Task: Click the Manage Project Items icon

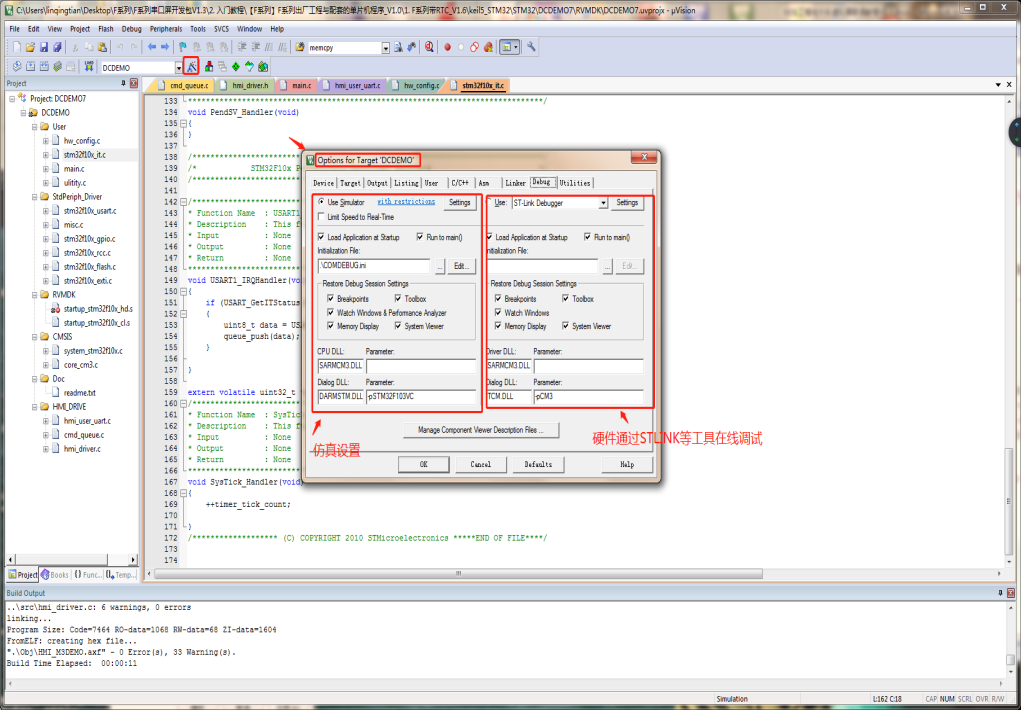Action: 208,67
